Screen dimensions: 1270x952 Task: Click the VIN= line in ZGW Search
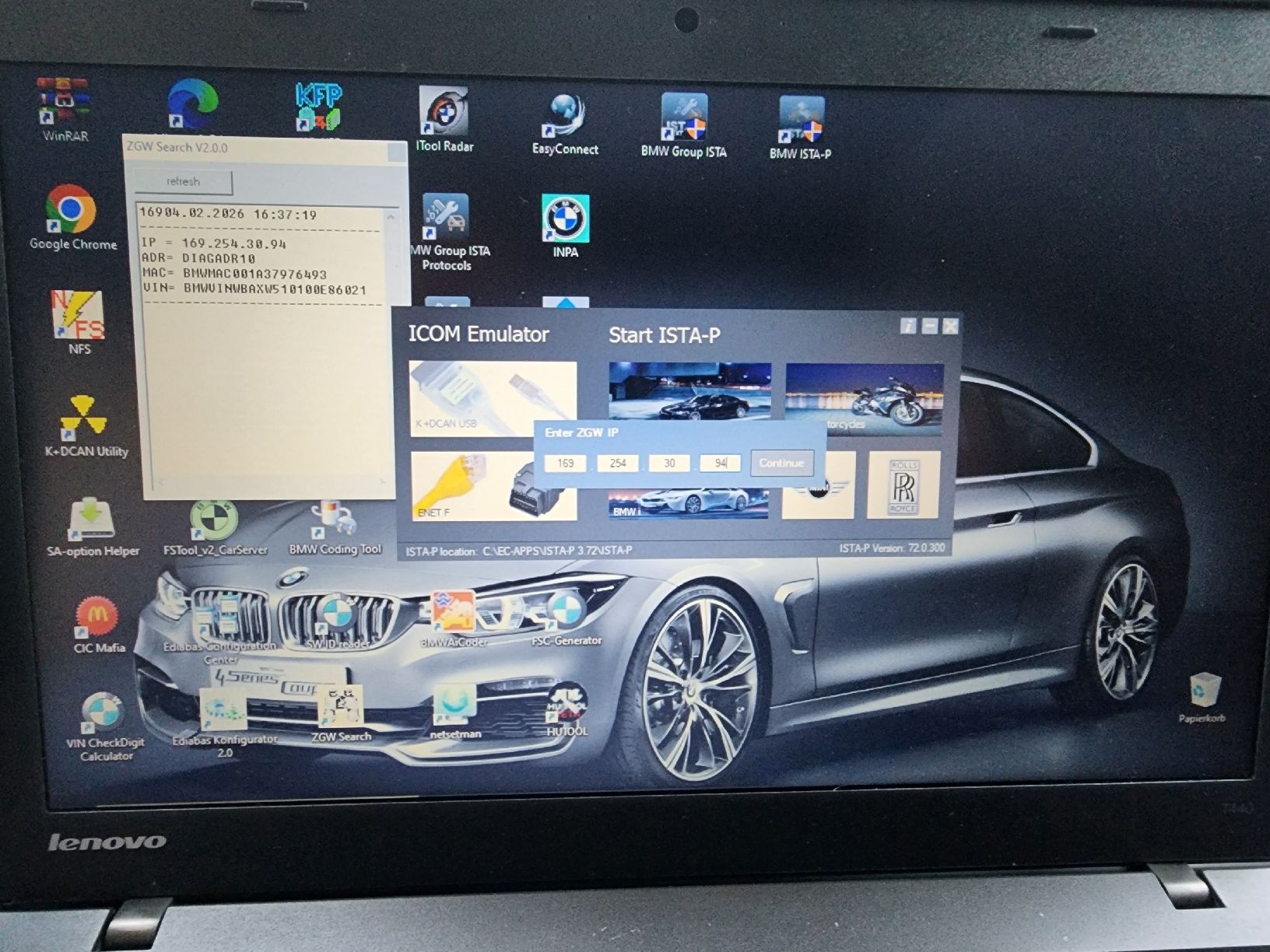(x=254, y=289)
